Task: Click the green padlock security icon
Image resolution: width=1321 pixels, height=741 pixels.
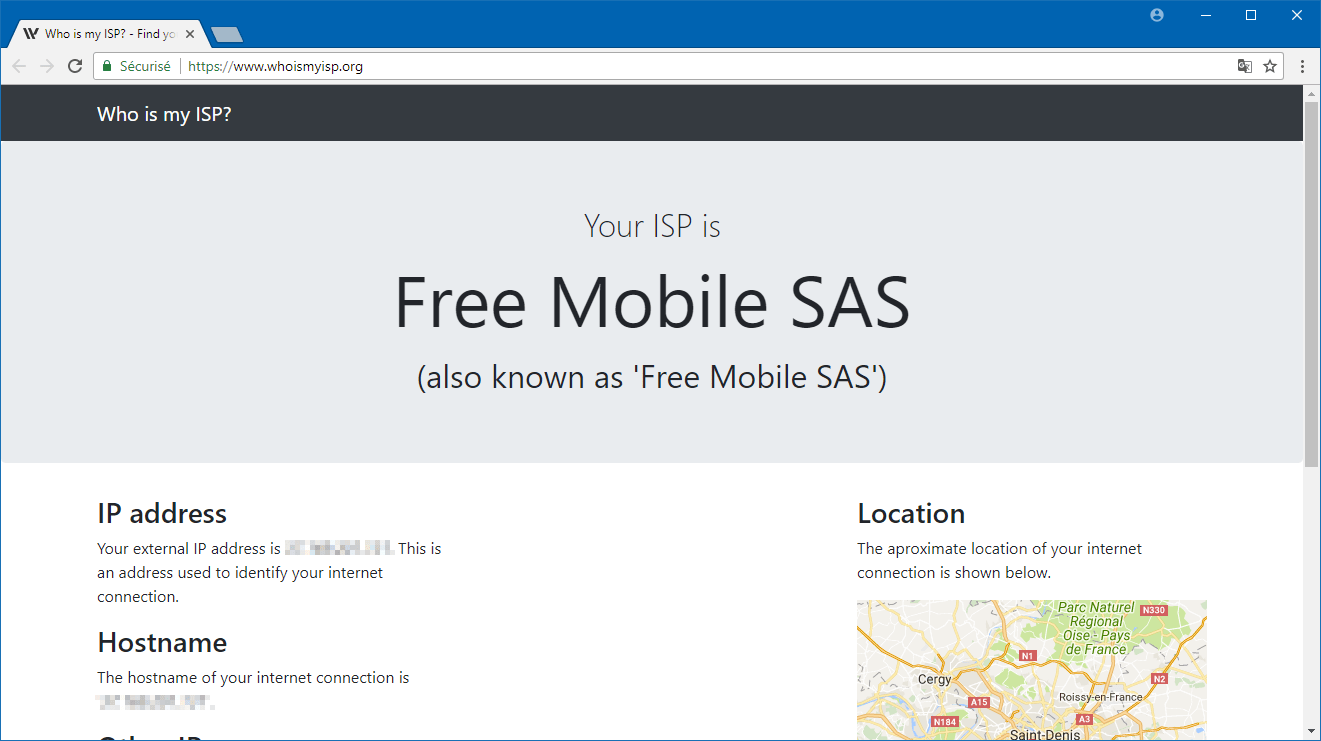Action: 107,66
